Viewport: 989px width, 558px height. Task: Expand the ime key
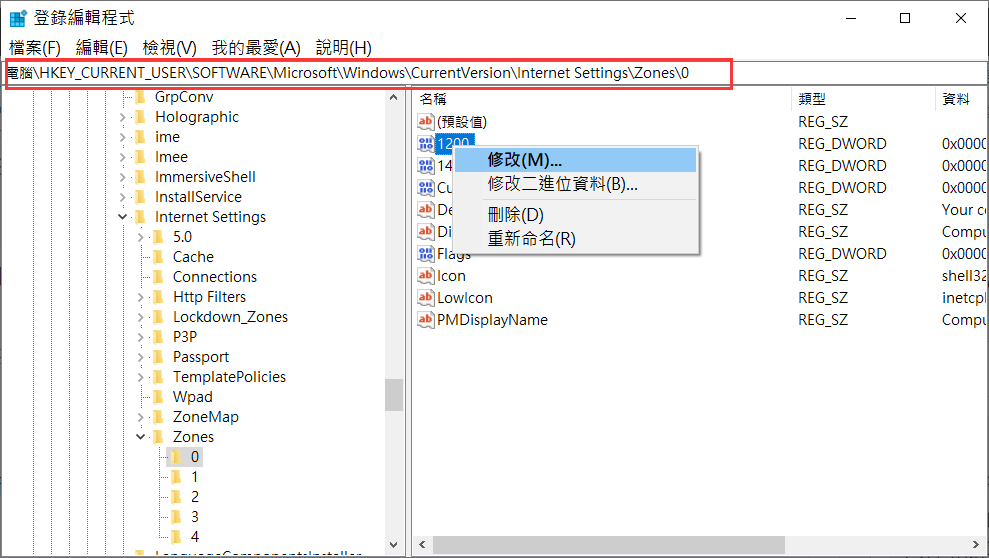coord(122,137)
